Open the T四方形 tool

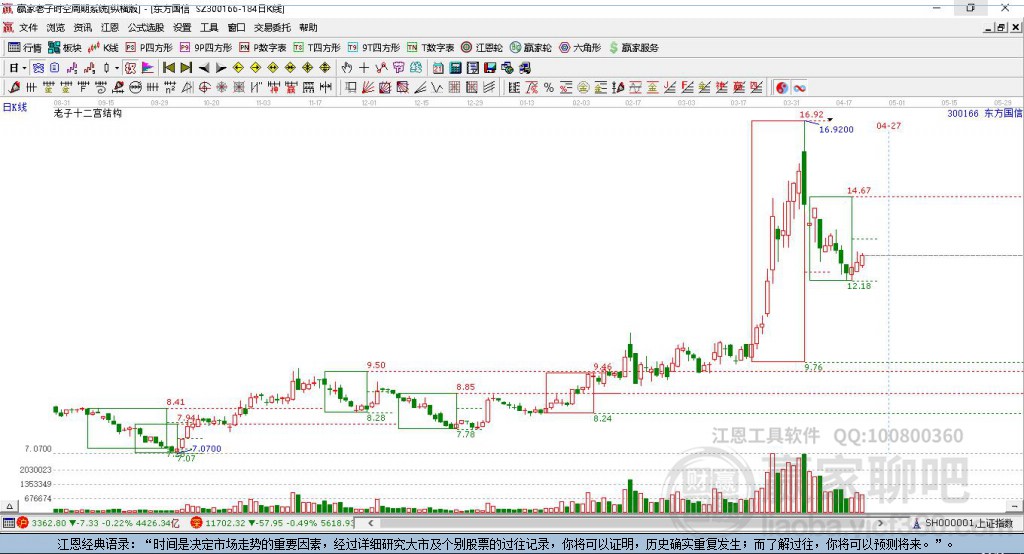click(x=317, y=48)
